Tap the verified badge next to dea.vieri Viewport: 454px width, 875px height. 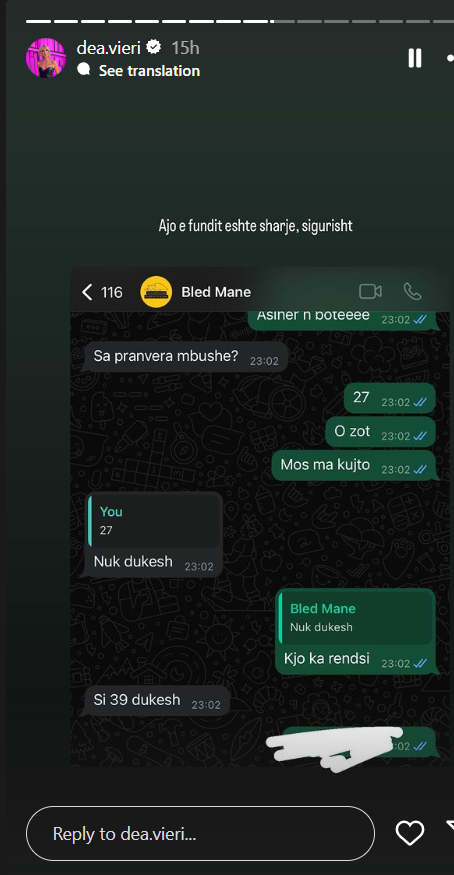(x=154, y=48)
